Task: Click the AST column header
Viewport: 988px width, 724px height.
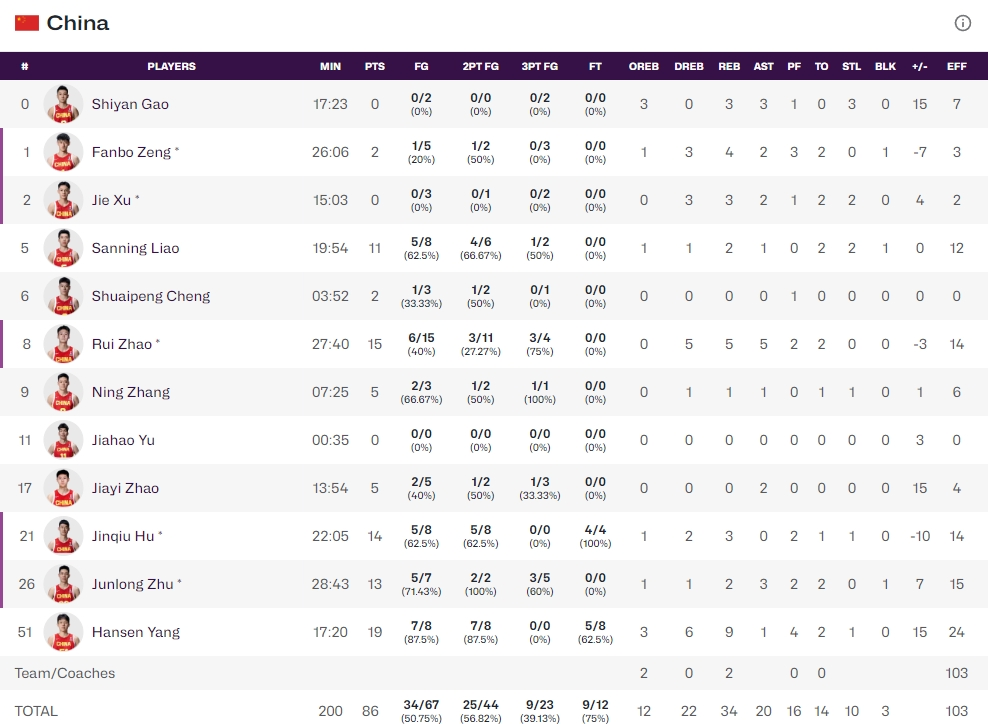Action: (x=763, y=67)
